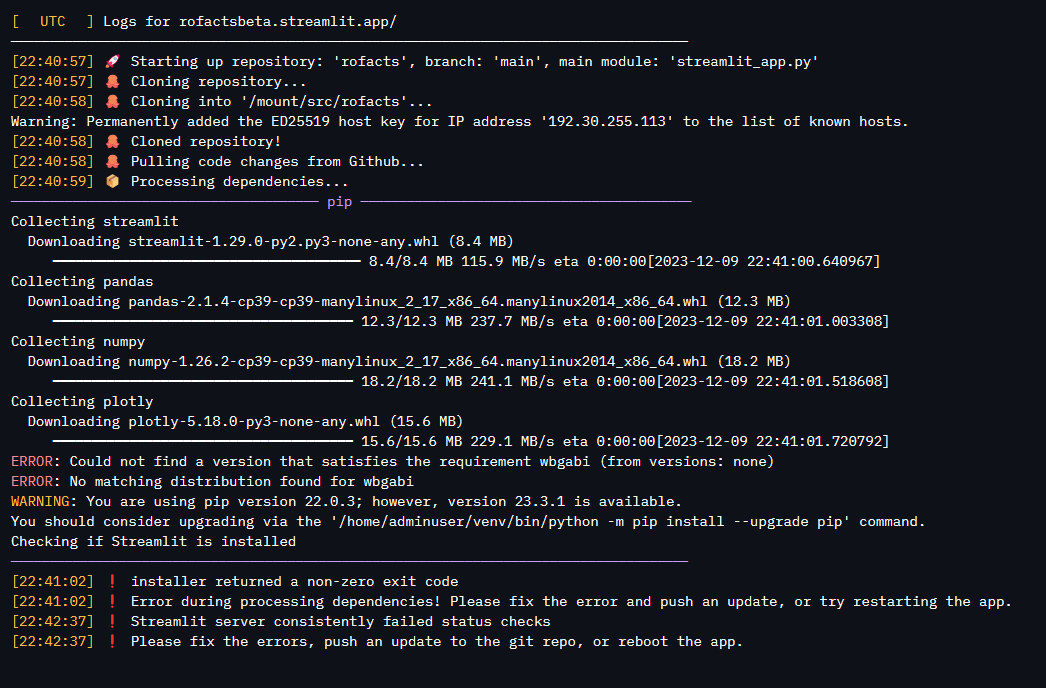The height and width of the screenshot is (688, 1046).
Task: Click the octopus icon beside 'Cloned repository!'
Action: pos(112,142)
